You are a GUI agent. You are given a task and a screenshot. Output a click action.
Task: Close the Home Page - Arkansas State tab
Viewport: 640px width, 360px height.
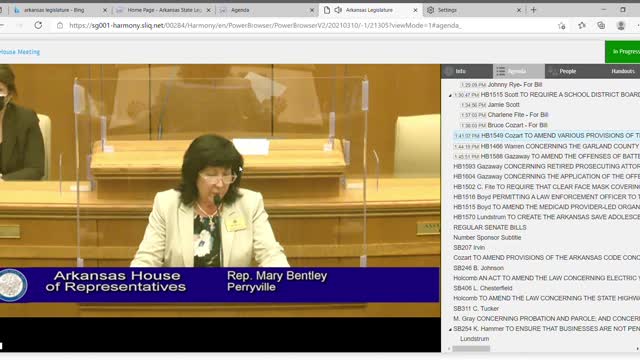[208, 10]
